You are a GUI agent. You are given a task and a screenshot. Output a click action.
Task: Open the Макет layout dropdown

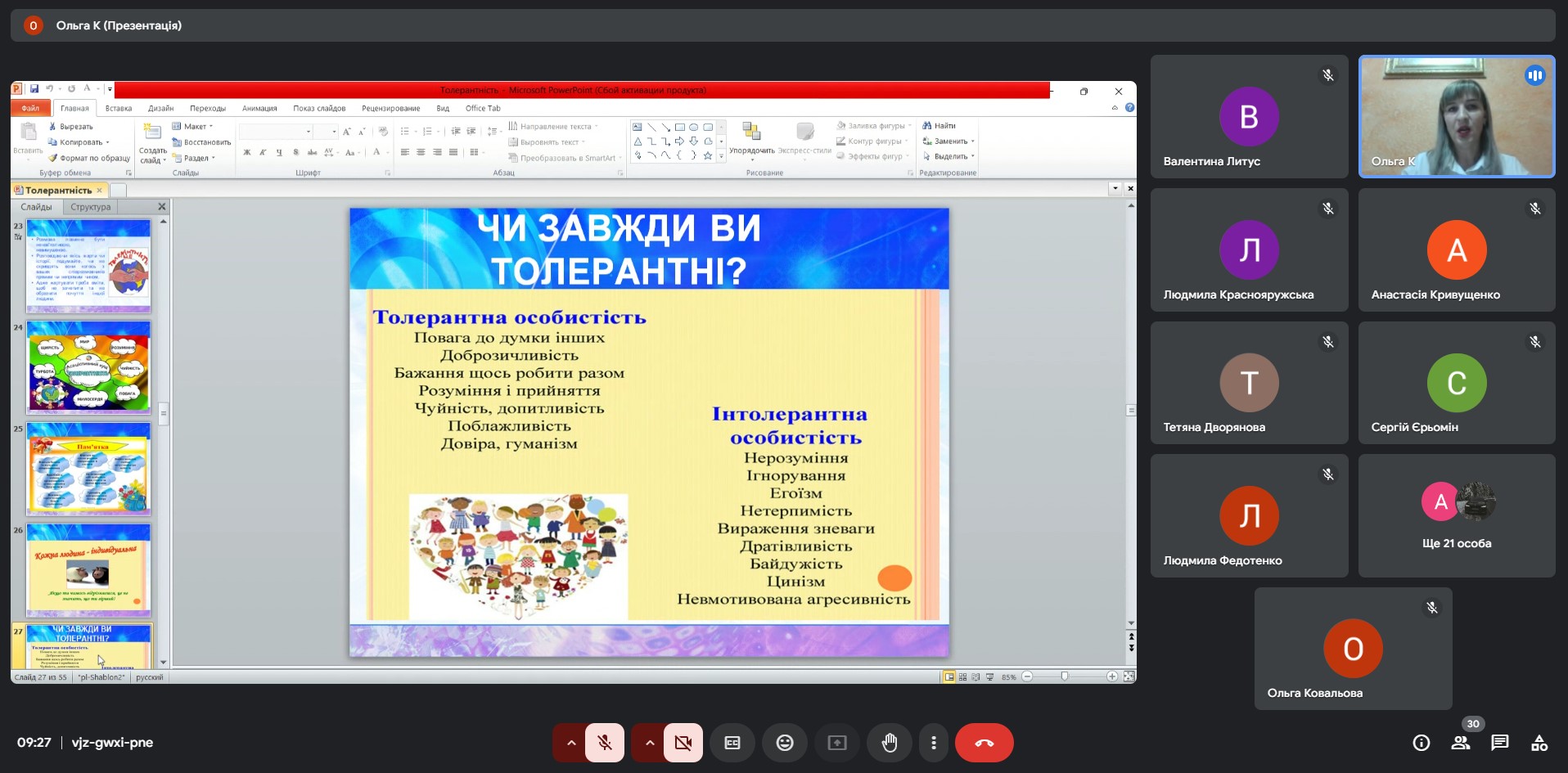pyautogui.click(x=194, y=127)
